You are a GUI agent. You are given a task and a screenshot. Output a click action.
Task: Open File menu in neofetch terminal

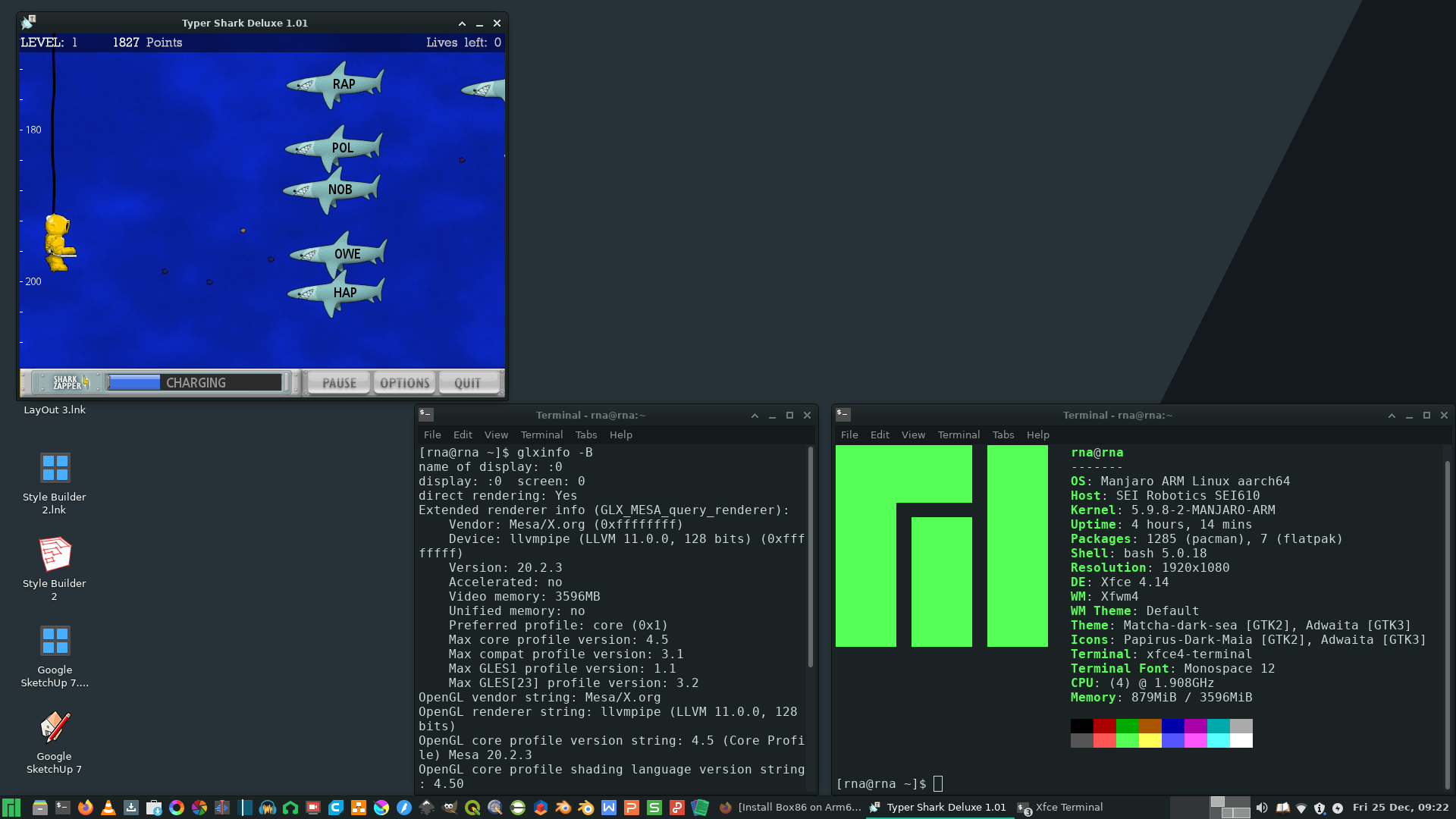tap(849, 435)
